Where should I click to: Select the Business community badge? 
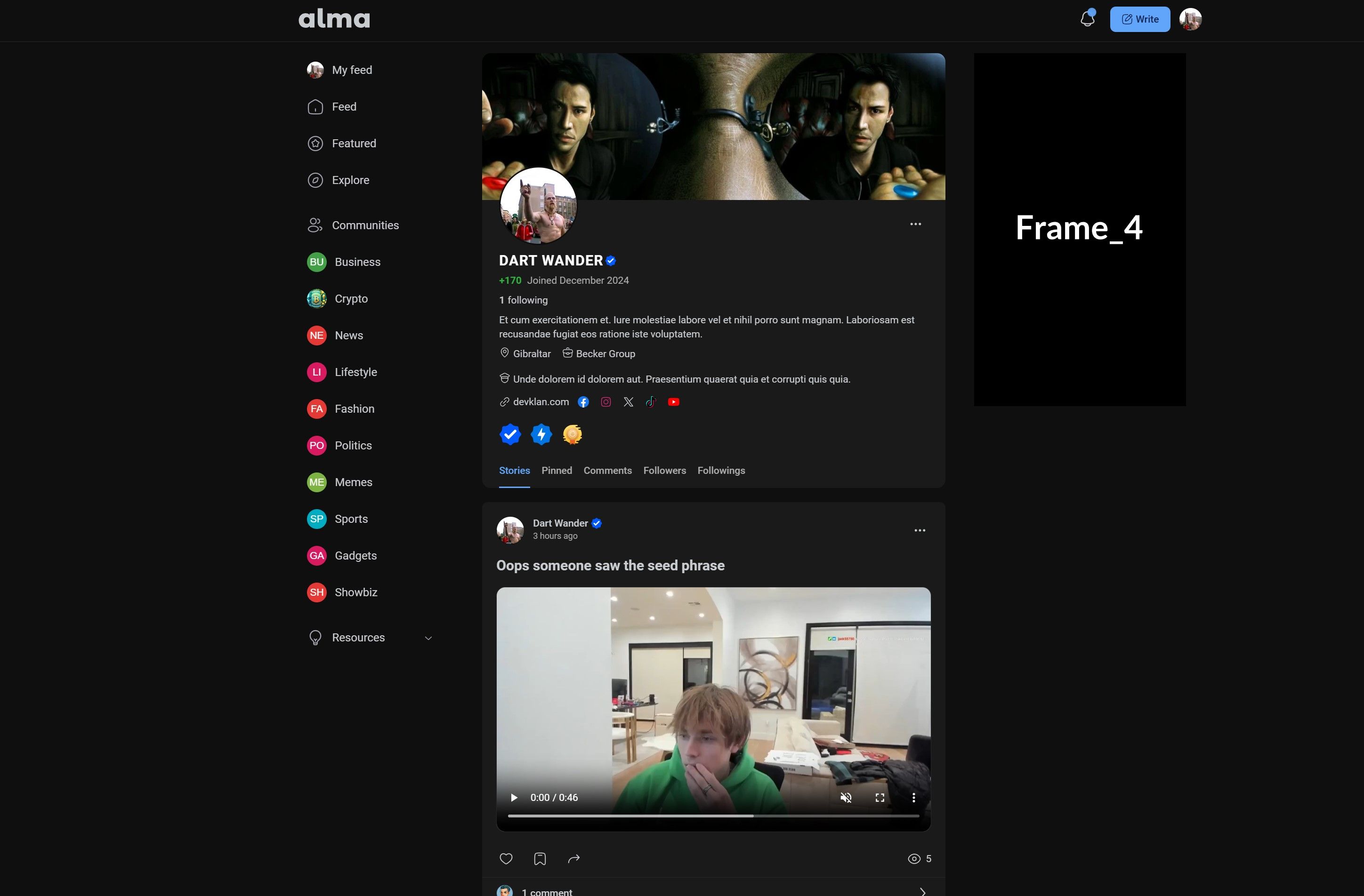click(x=316, y=262)
